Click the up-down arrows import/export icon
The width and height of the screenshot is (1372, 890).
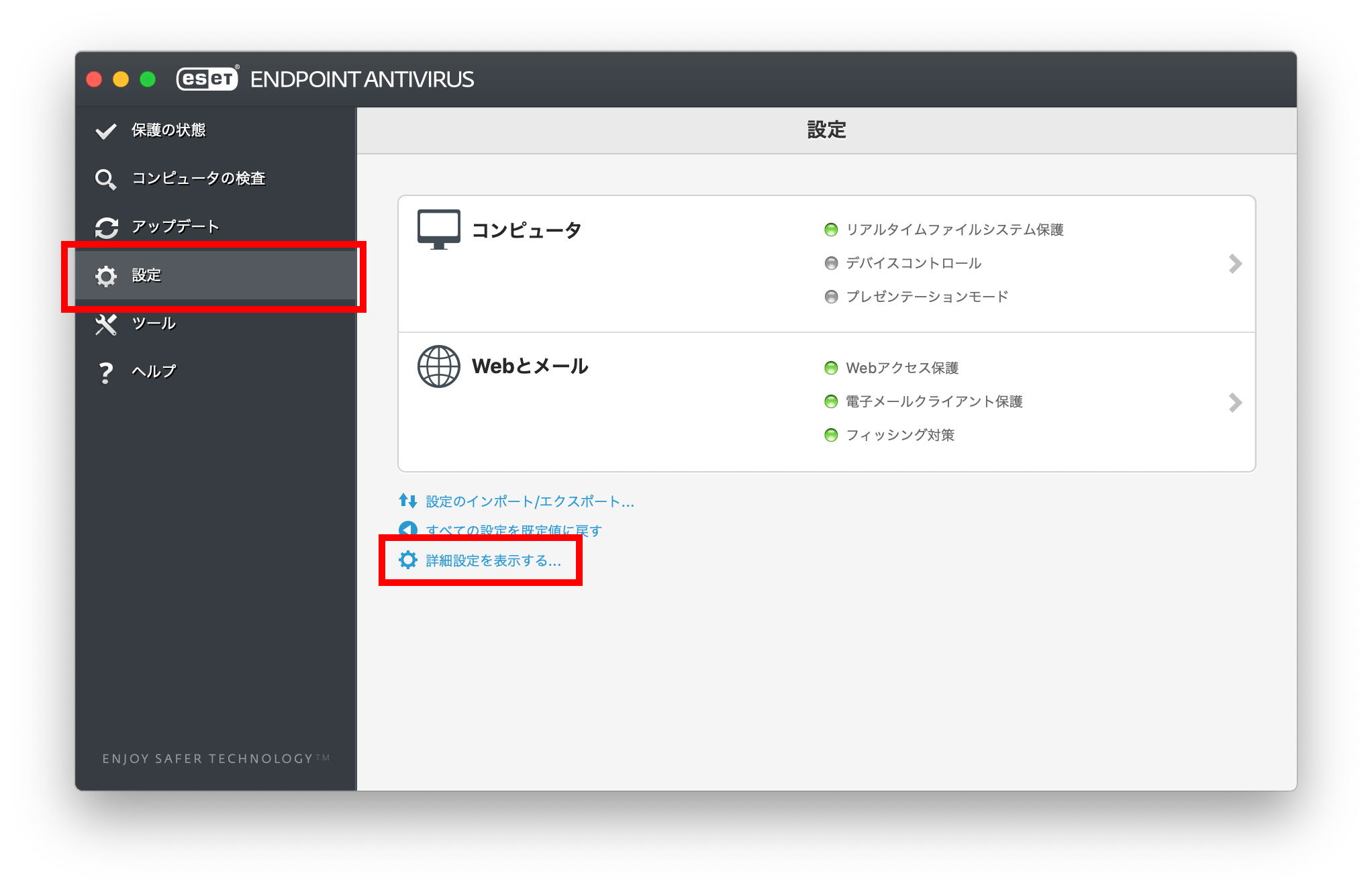pyautogui.click(x=408, y=501)
